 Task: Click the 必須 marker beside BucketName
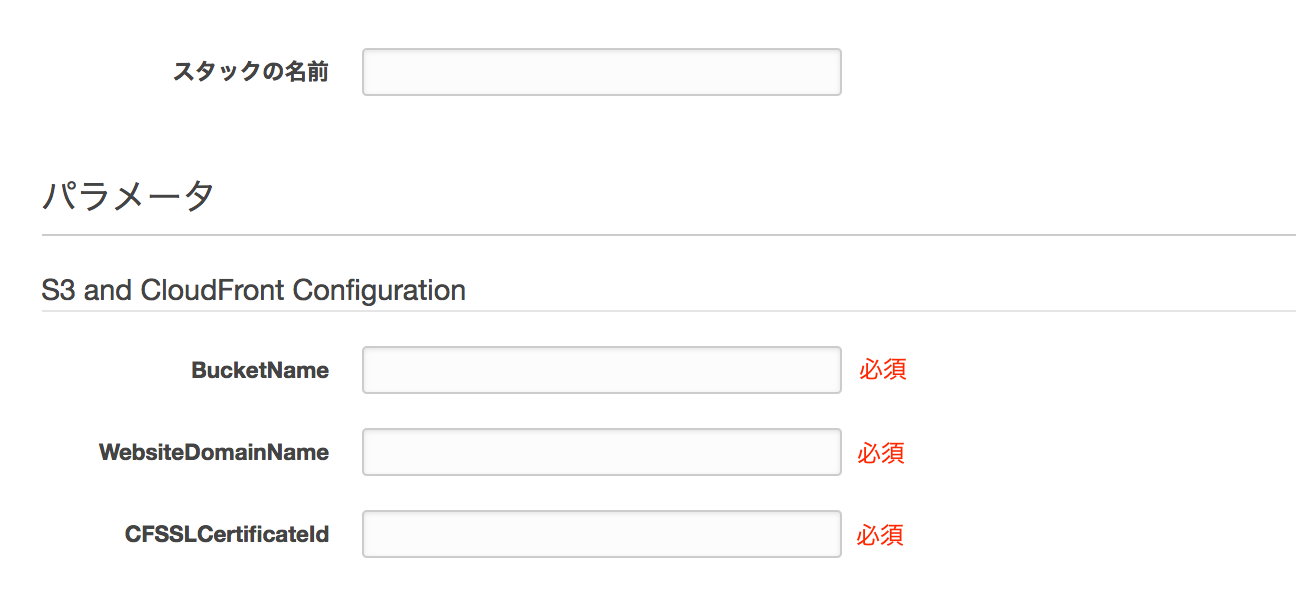point(882,370)
